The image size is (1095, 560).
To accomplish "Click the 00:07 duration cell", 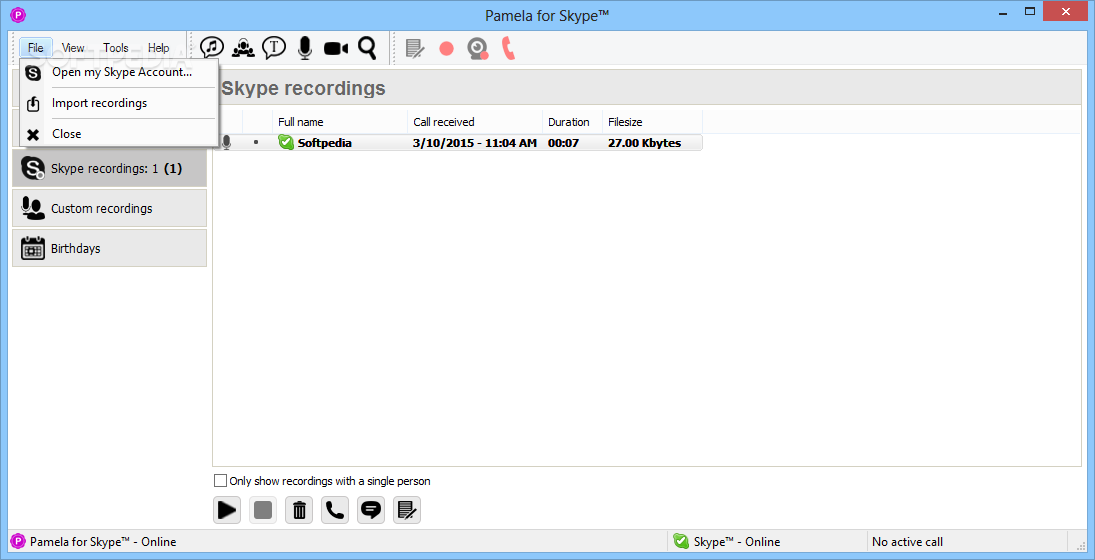I will [x=563, y=143].
